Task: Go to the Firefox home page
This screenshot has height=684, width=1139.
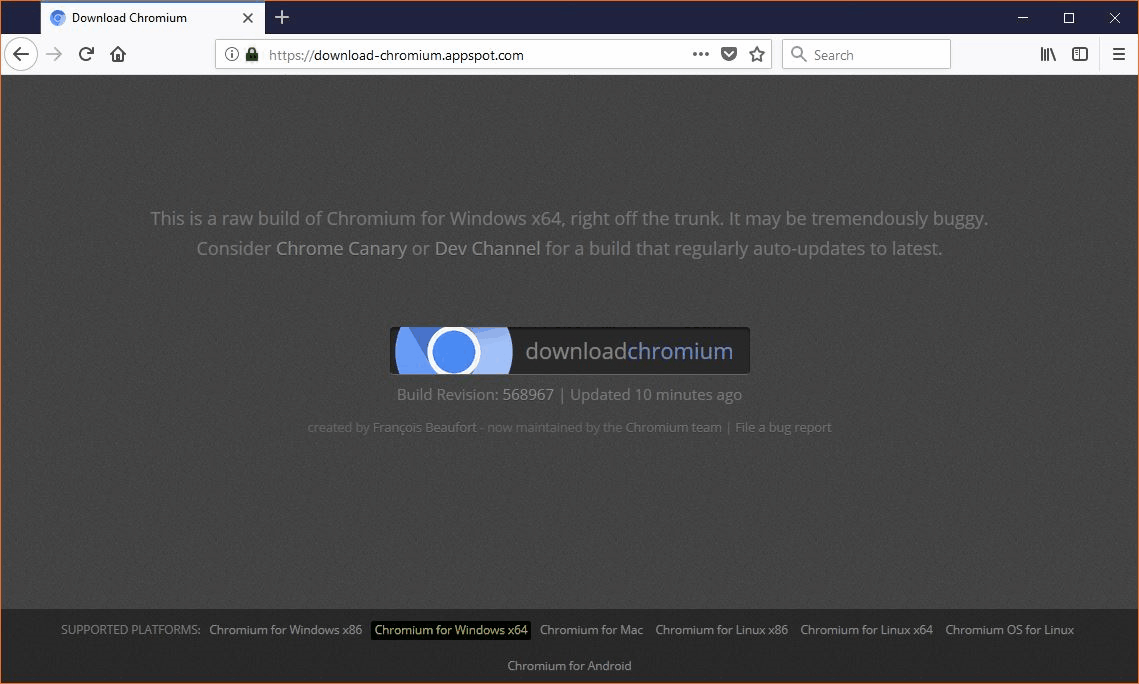Action: tap(118, 55)
